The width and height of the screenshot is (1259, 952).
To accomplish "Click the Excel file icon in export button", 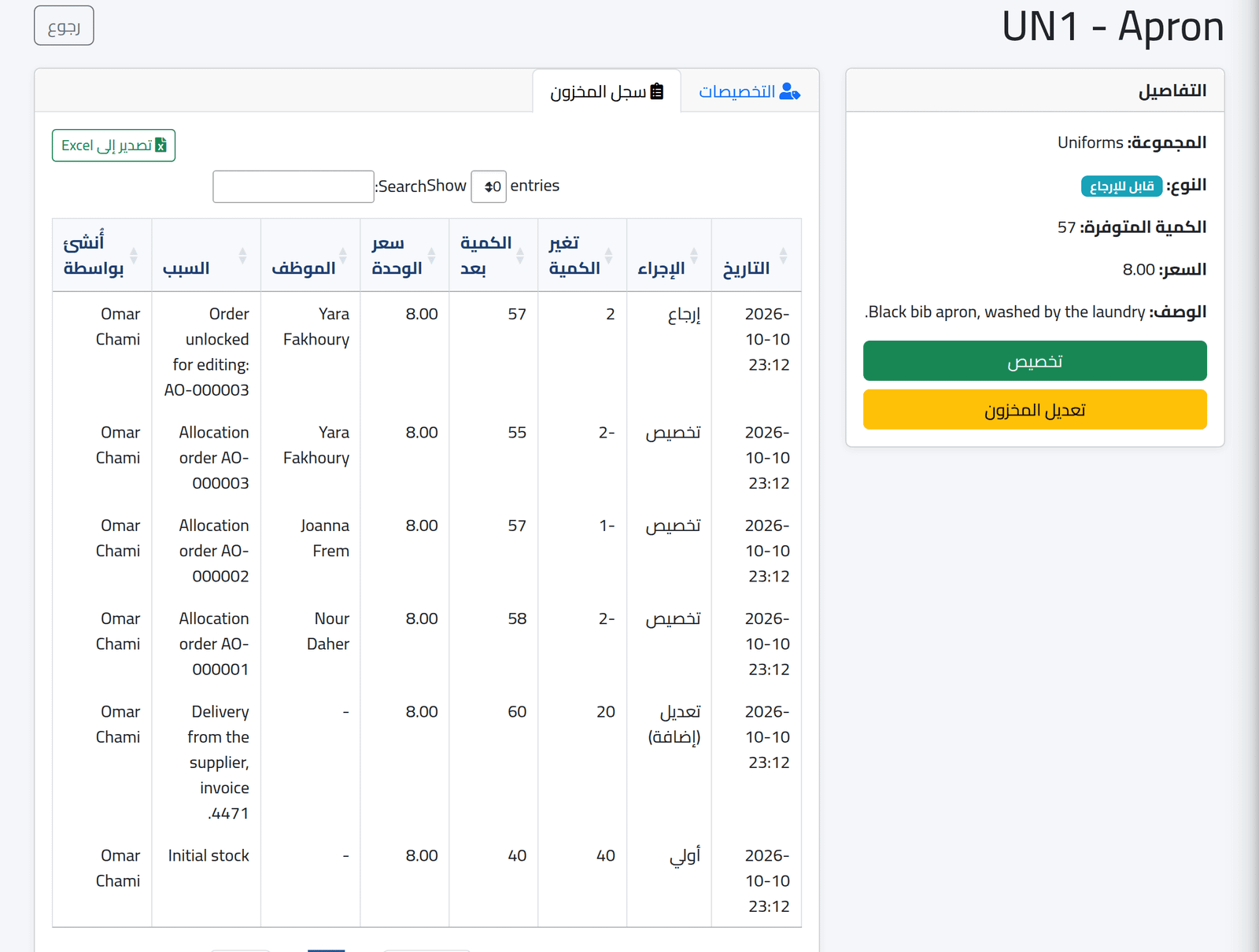I will [x=161, y=146].
